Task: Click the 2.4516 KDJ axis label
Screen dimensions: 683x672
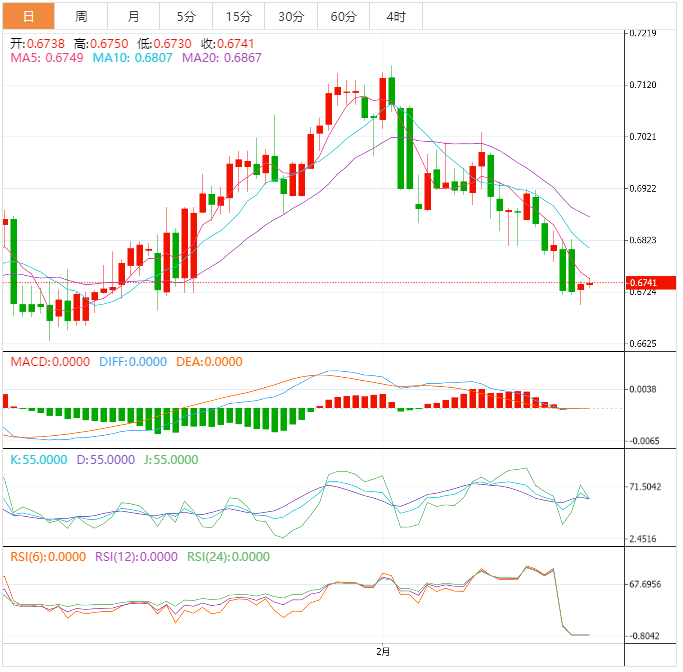Action: (643, 539)
